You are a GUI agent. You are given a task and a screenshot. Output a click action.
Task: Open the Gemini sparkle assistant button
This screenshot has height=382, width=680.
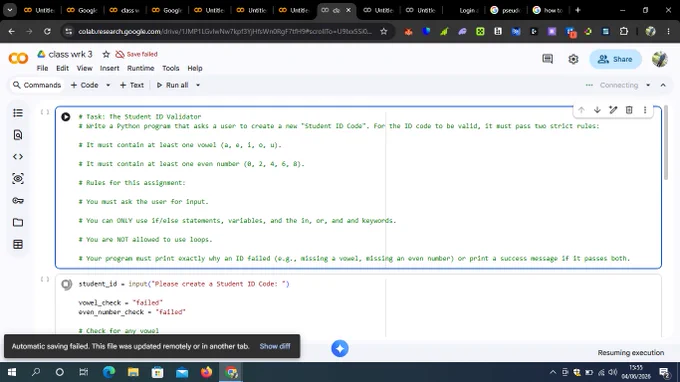(x=340, y=348)
